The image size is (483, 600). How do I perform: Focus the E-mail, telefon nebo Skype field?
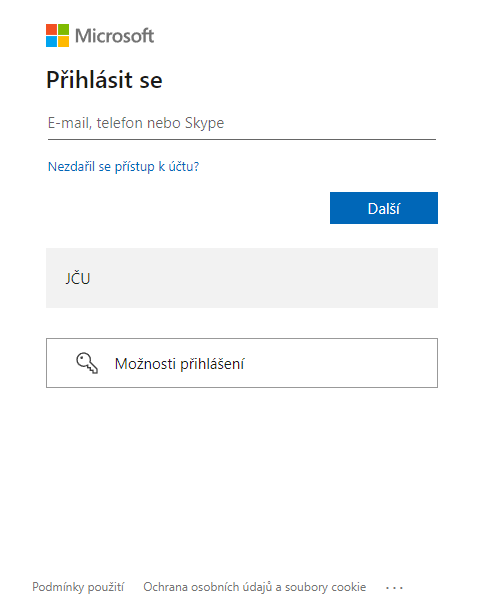tap(242, 123)
